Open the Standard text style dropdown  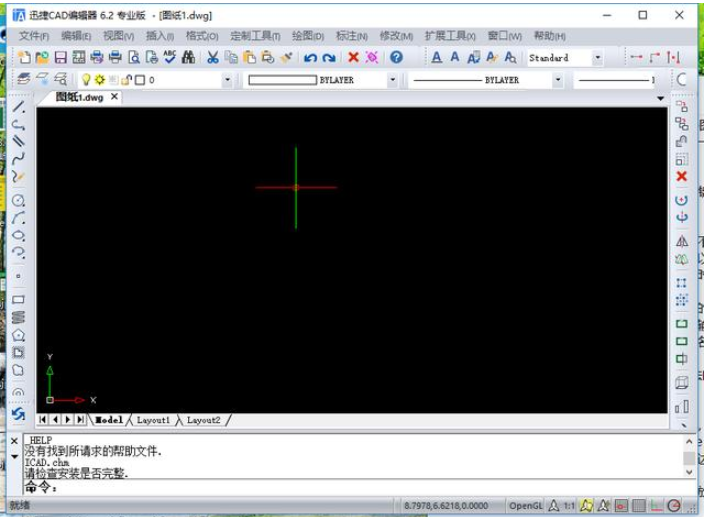tap(597, 58)
